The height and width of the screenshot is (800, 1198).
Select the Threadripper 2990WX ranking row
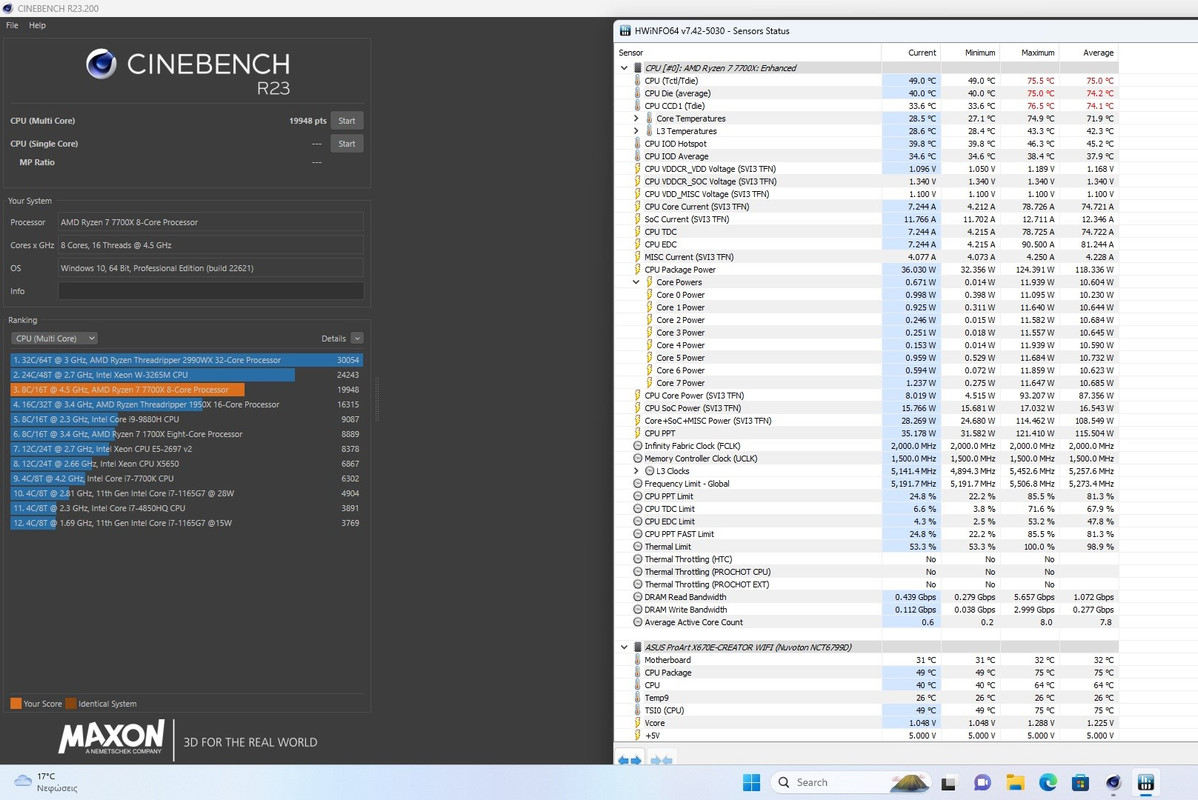(x=186, y=360)
